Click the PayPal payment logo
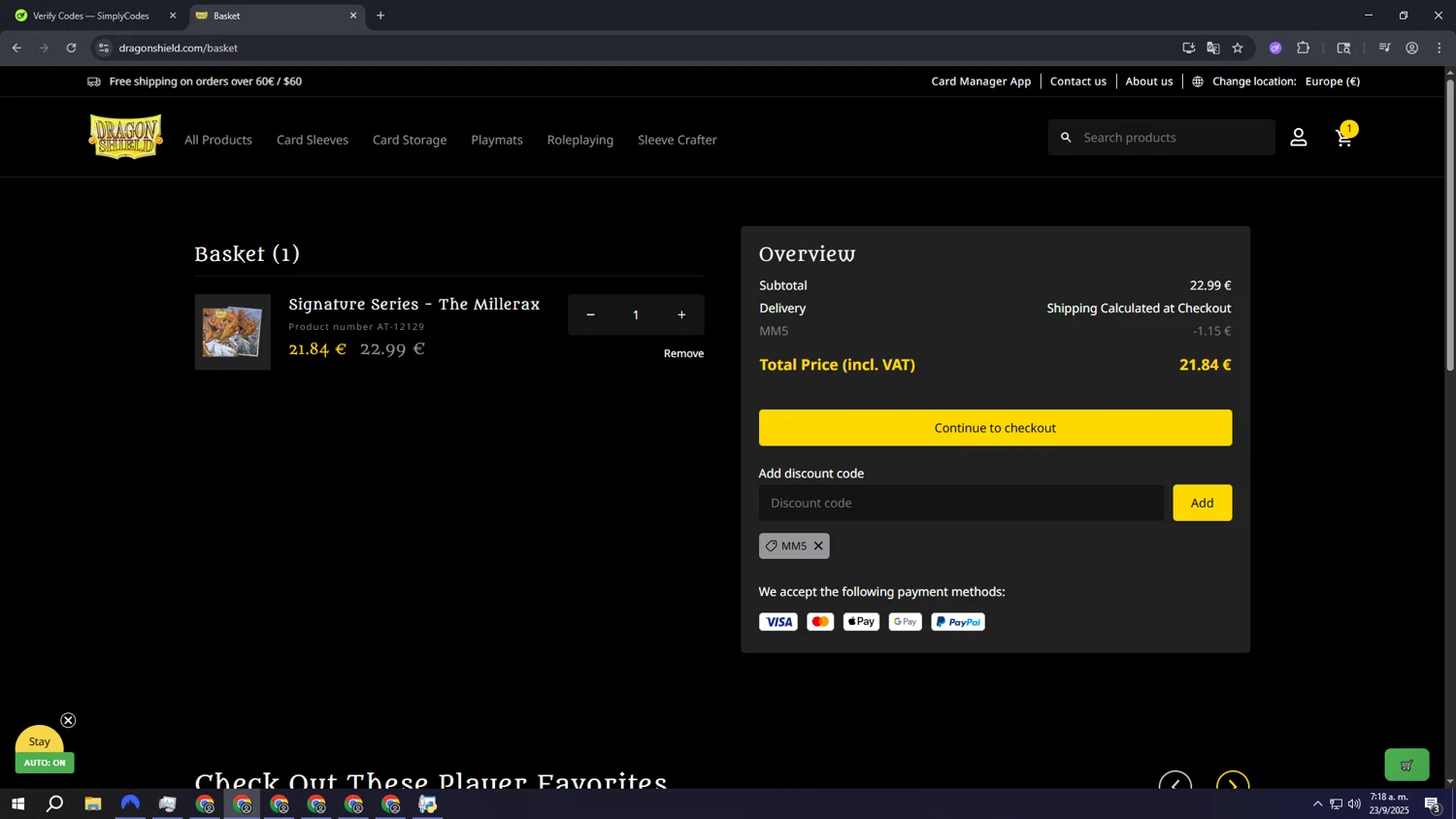 pos(958,622)
